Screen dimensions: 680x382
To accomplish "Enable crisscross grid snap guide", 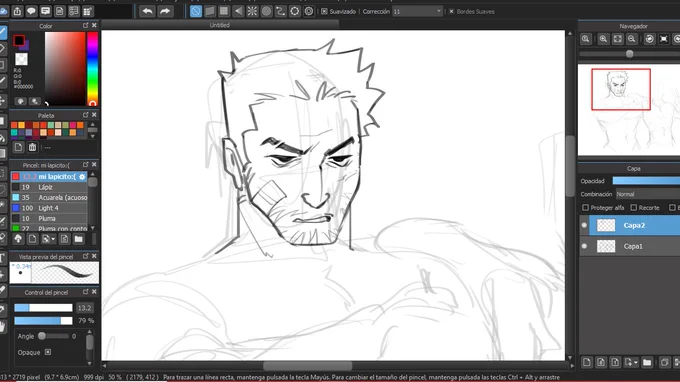I will tap(224, 11).
